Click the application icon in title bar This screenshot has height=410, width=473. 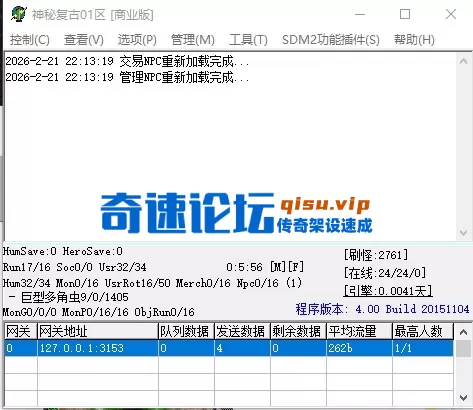tap(19, 14)
